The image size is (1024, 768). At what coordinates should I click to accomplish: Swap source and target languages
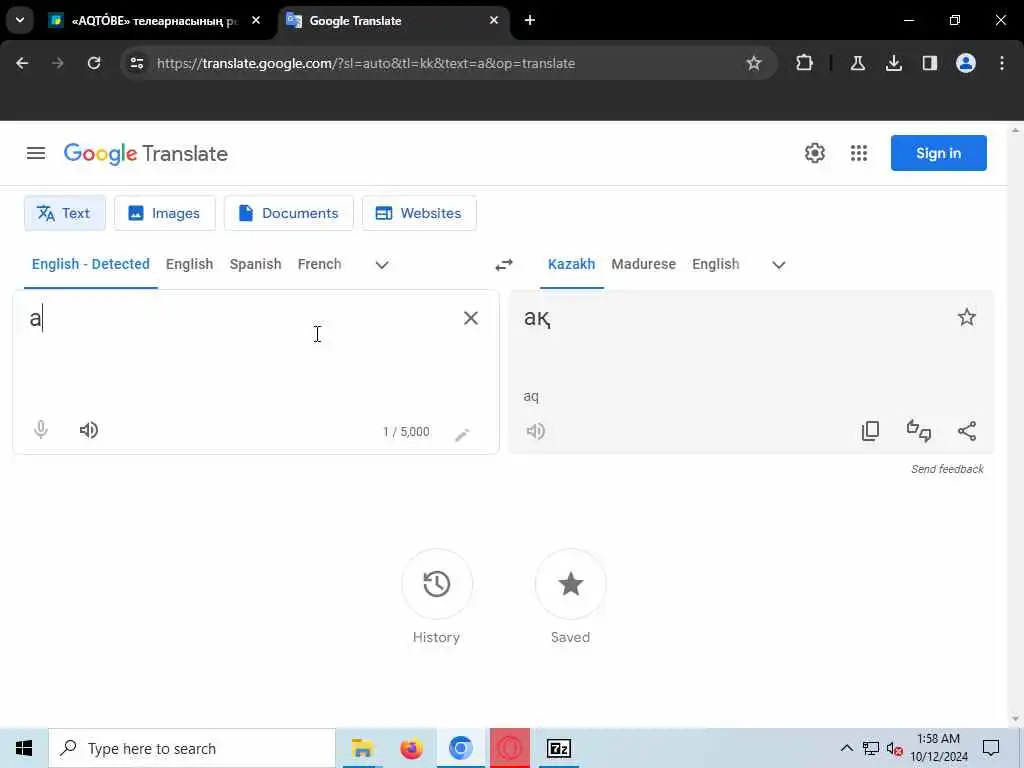point(504,264)
